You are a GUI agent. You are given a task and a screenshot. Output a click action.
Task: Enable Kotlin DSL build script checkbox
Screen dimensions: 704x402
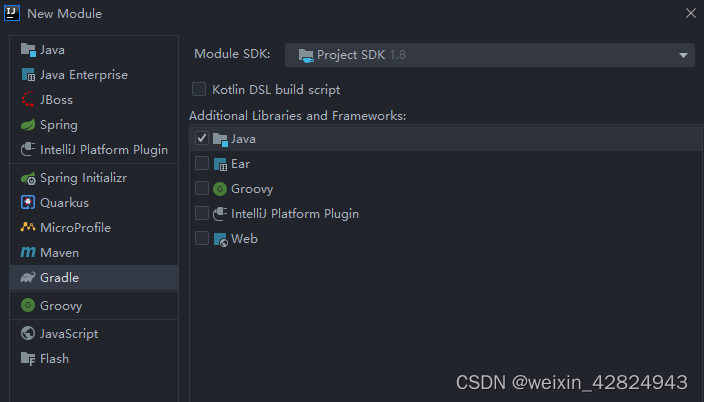tap(199, 89)
